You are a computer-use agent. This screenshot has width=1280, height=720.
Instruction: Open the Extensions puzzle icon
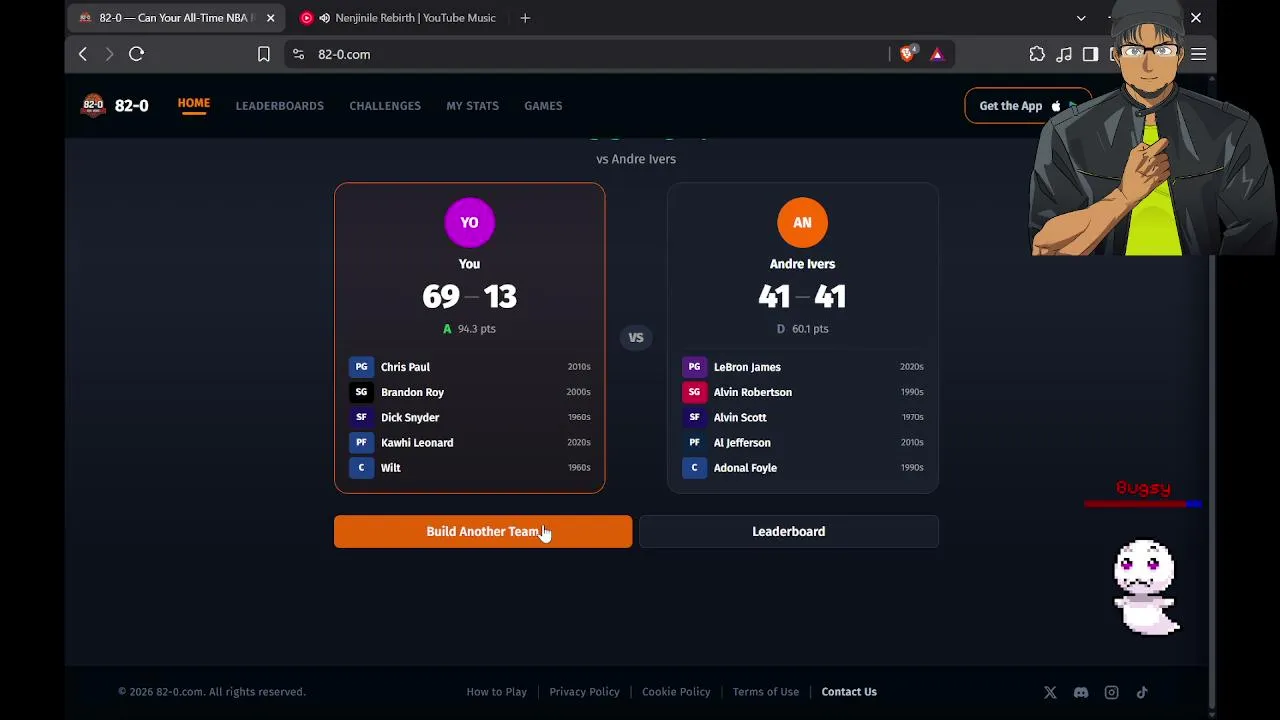pos(1037,54)
